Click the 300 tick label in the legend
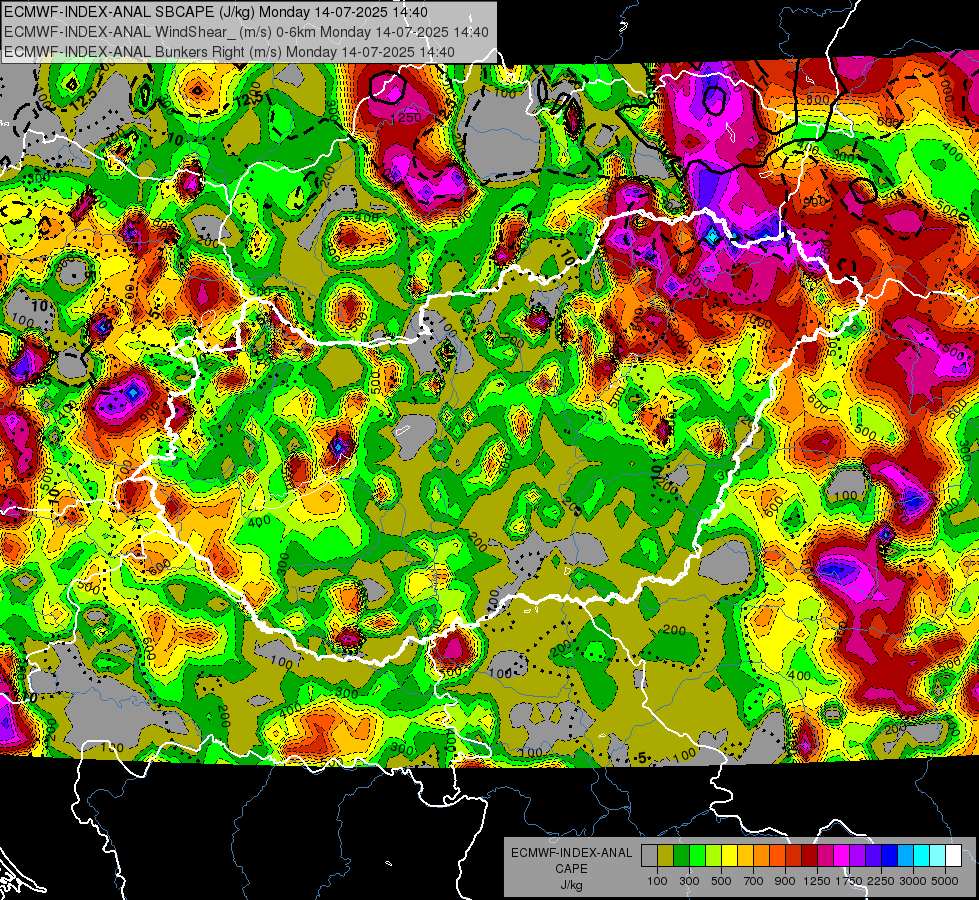This screenshot has height=900, width=979. coord(689,881)
